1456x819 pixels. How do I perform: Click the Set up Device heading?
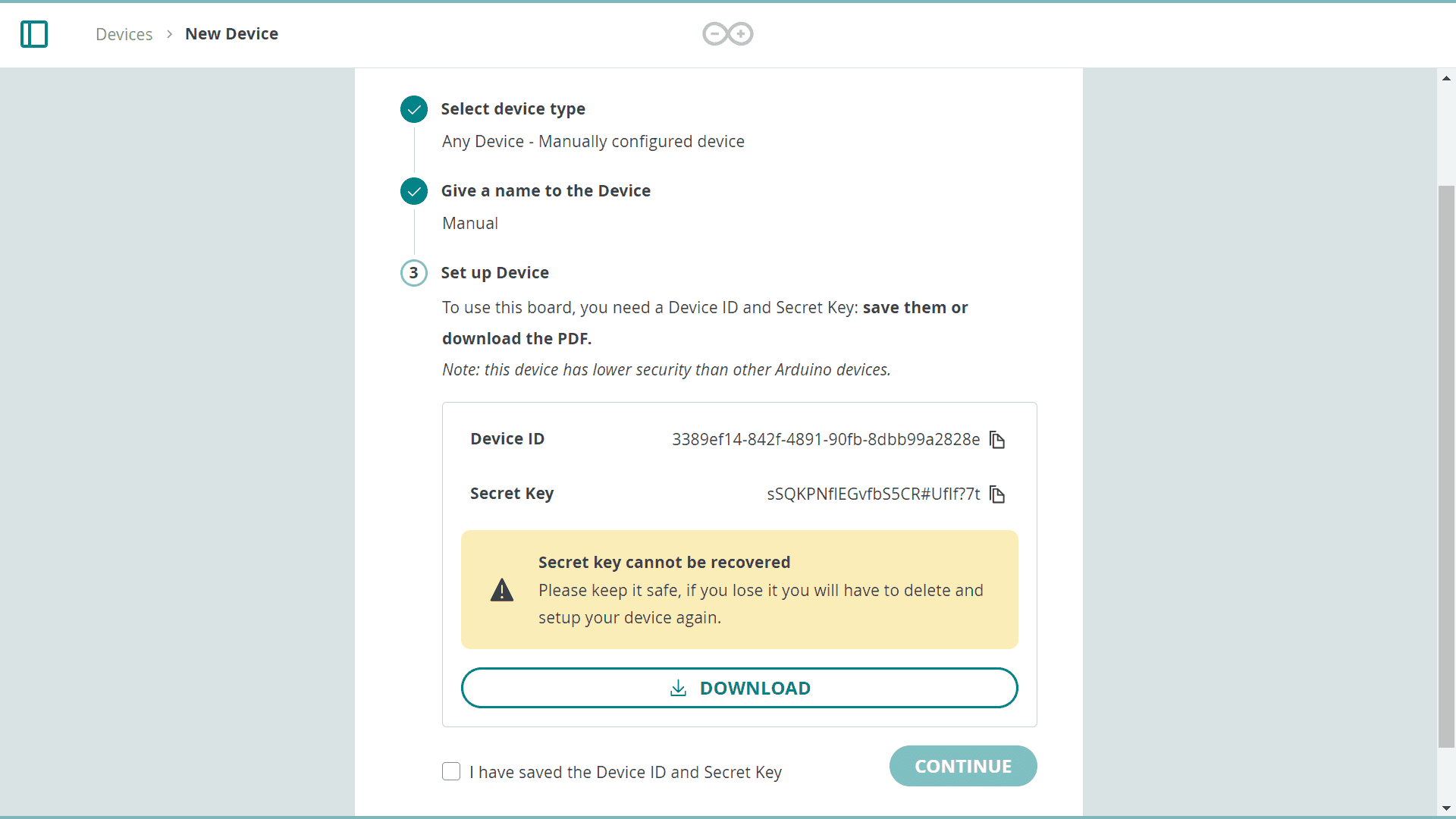point(494,273)
